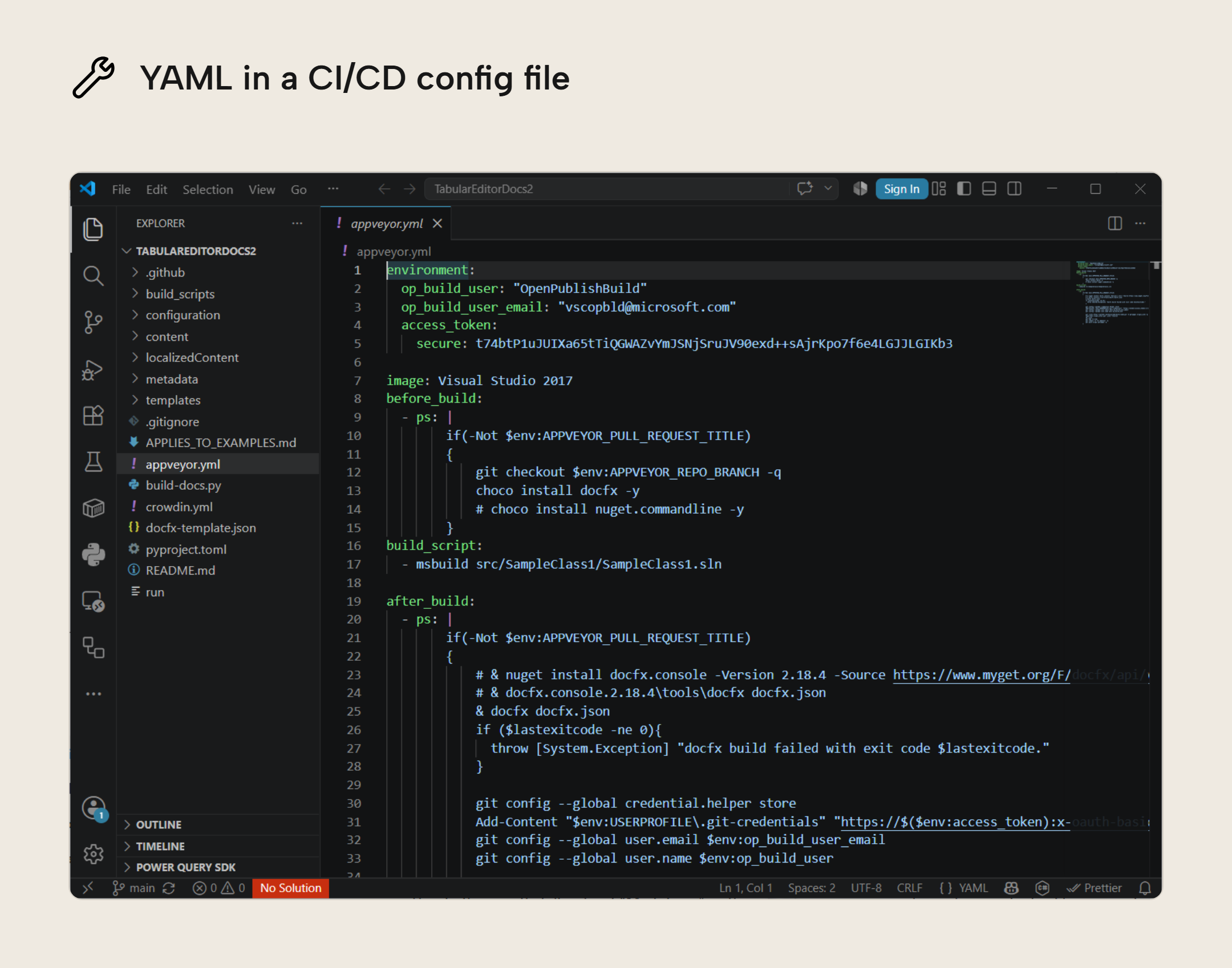Open pyproject.toml file
This screenshot has height=968, width=1232.
click(x=218, y=550)
